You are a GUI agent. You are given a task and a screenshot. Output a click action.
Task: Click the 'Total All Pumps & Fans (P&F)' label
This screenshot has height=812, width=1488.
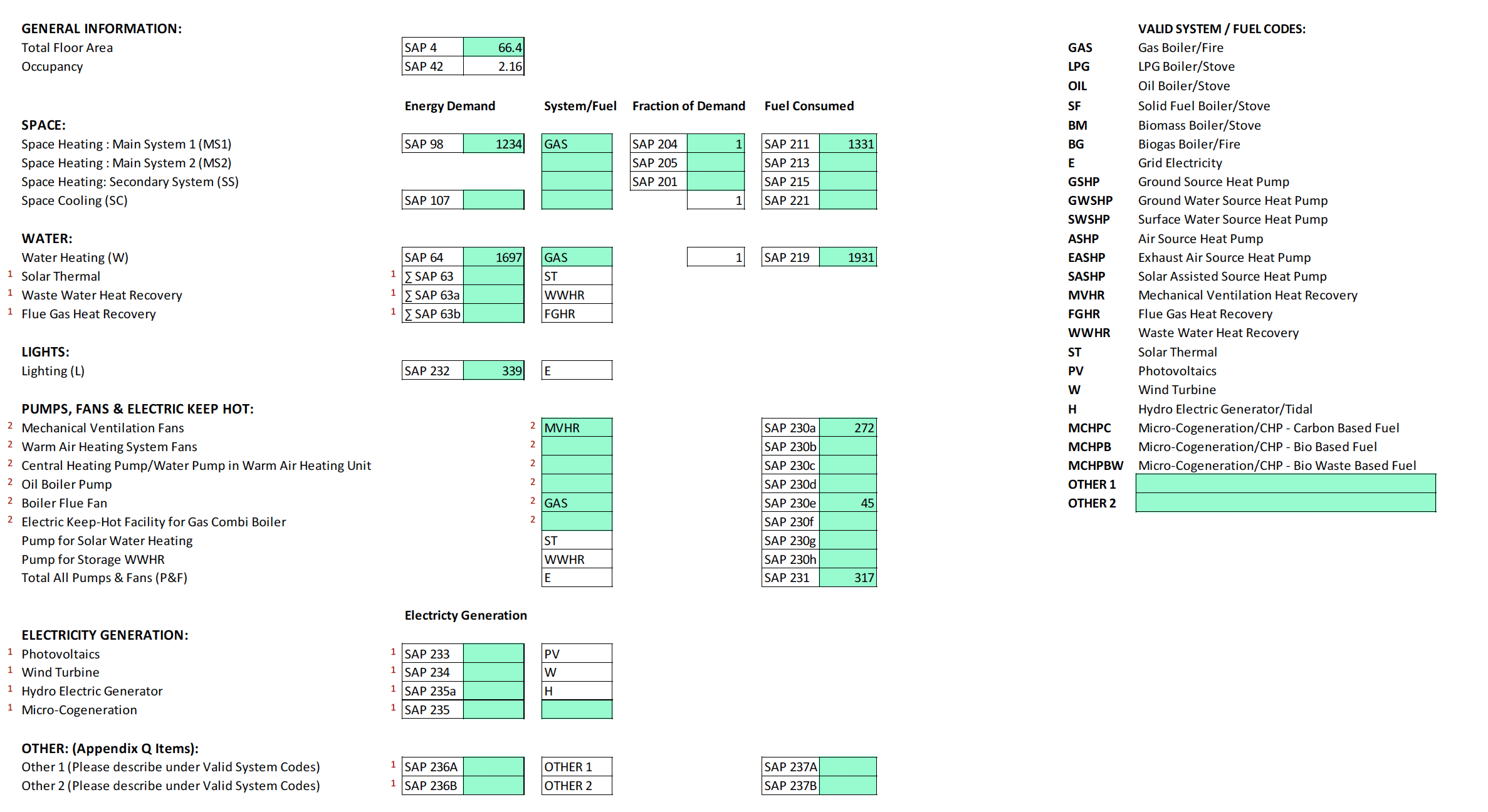105,578
